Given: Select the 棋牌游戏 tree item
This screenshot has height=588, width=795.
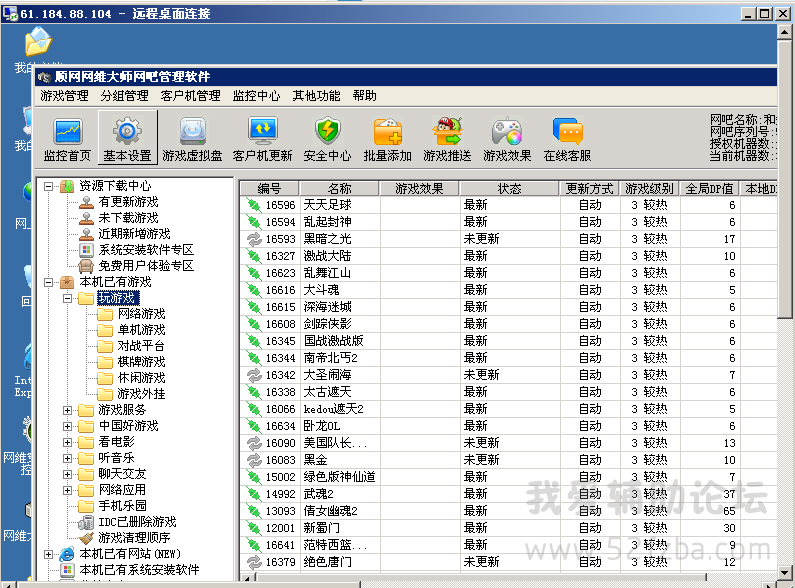Looking at the screenshot, I should coord(141,362).
